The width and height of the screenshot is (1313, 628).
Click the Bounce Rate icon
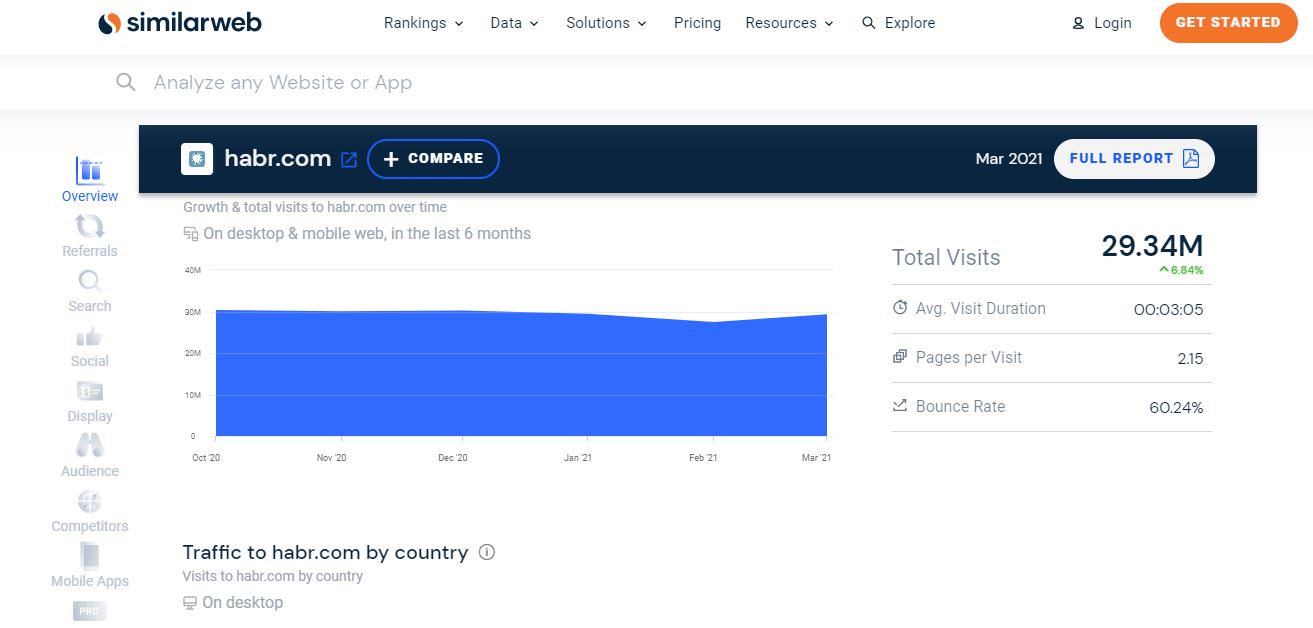point(900,406)
